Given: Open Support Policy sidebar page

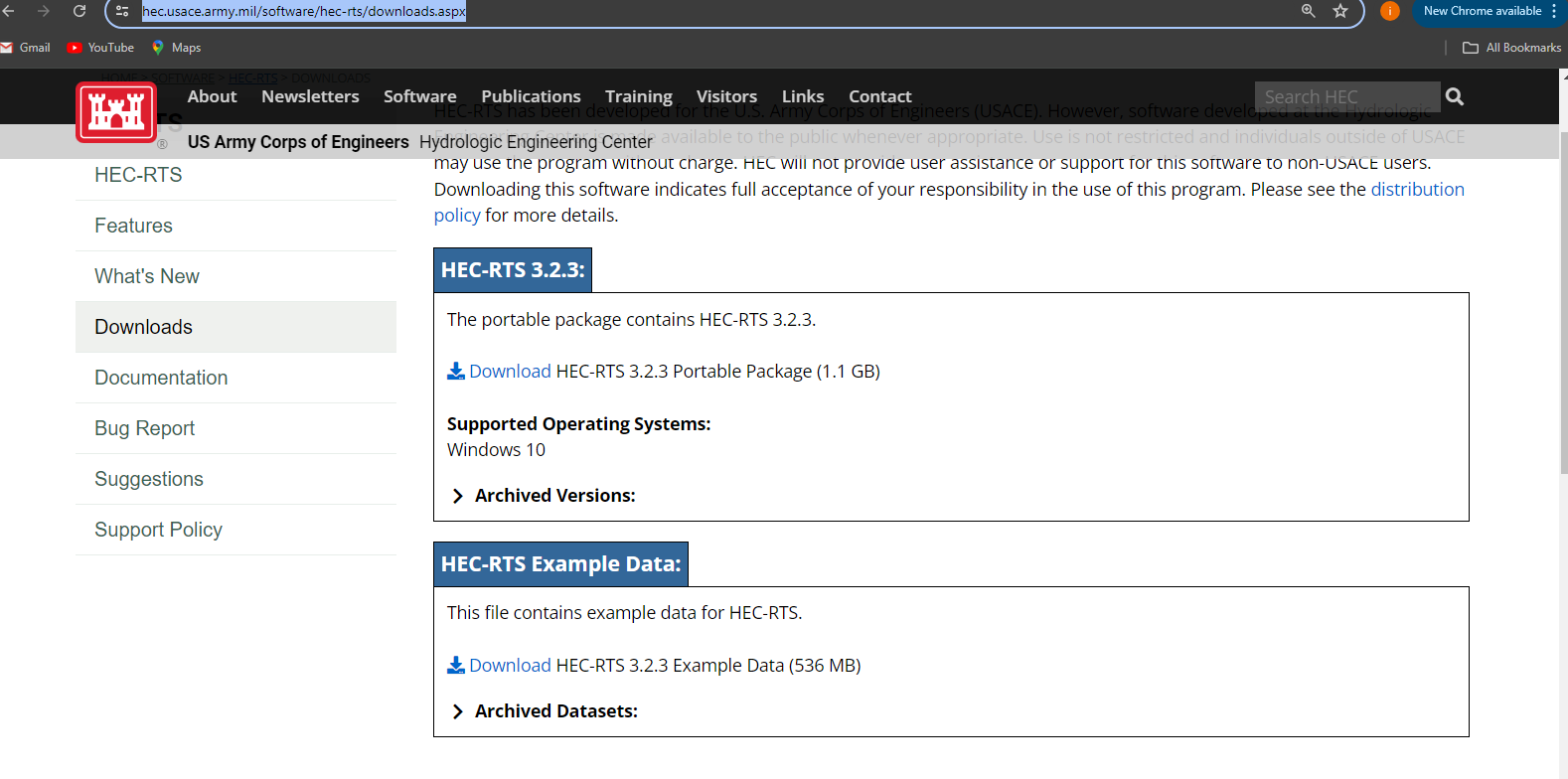Looking at the screenshot, I should tap(235, 530).
